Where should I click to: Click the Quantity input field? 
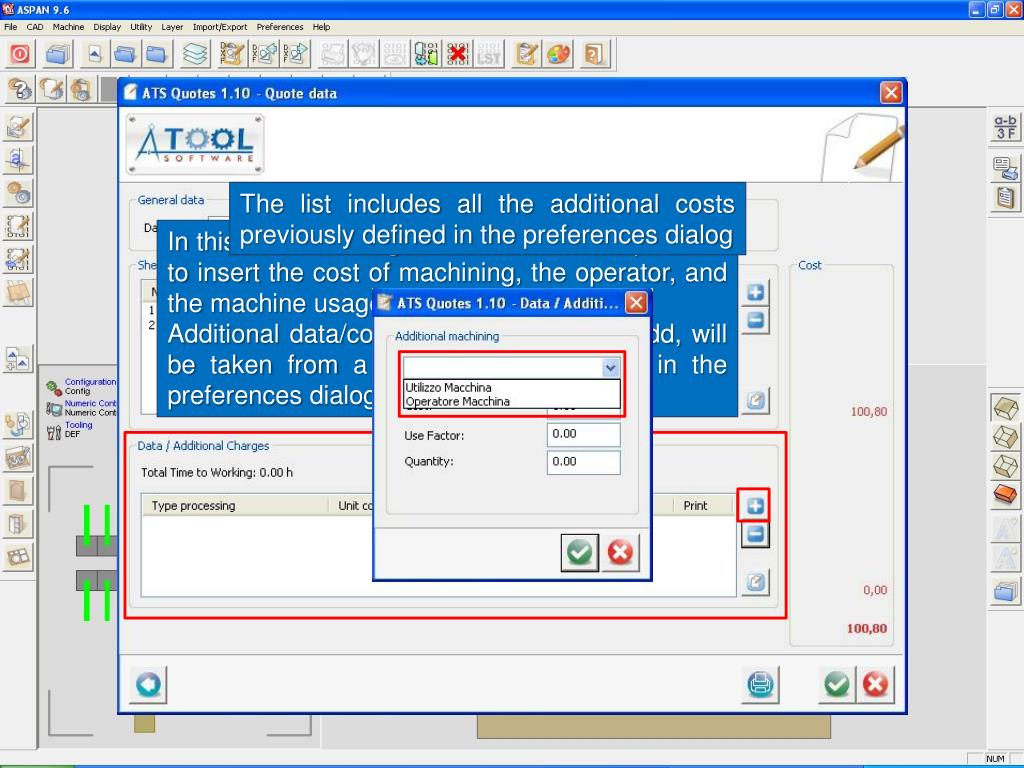pos(583,462)
